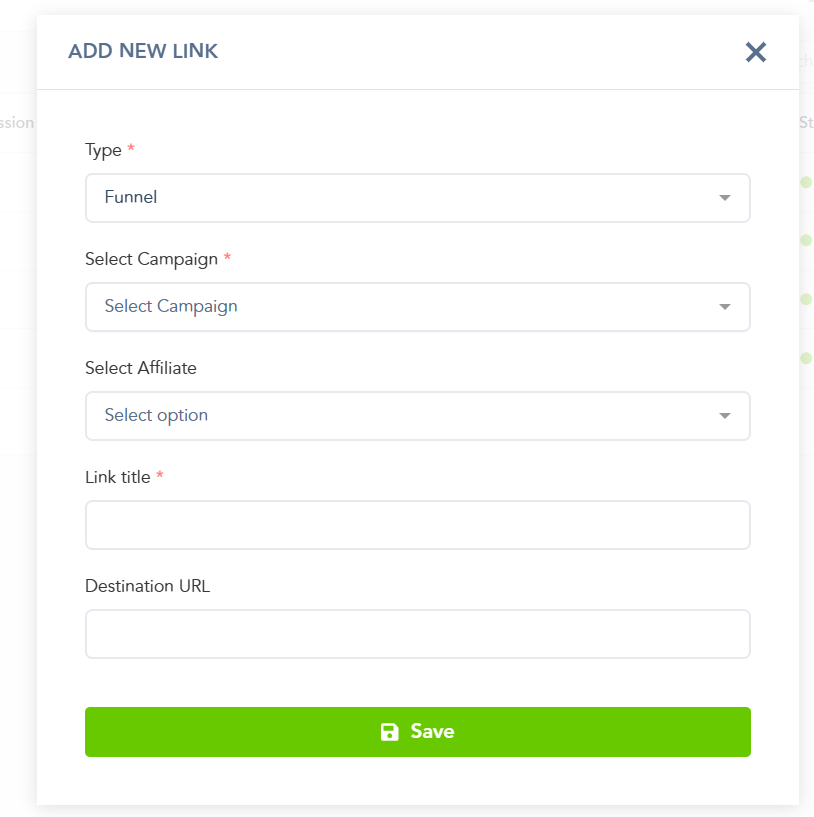814x817 pixels.
Task: Click the "Select option" placeholder text
Action: (156, 415)
